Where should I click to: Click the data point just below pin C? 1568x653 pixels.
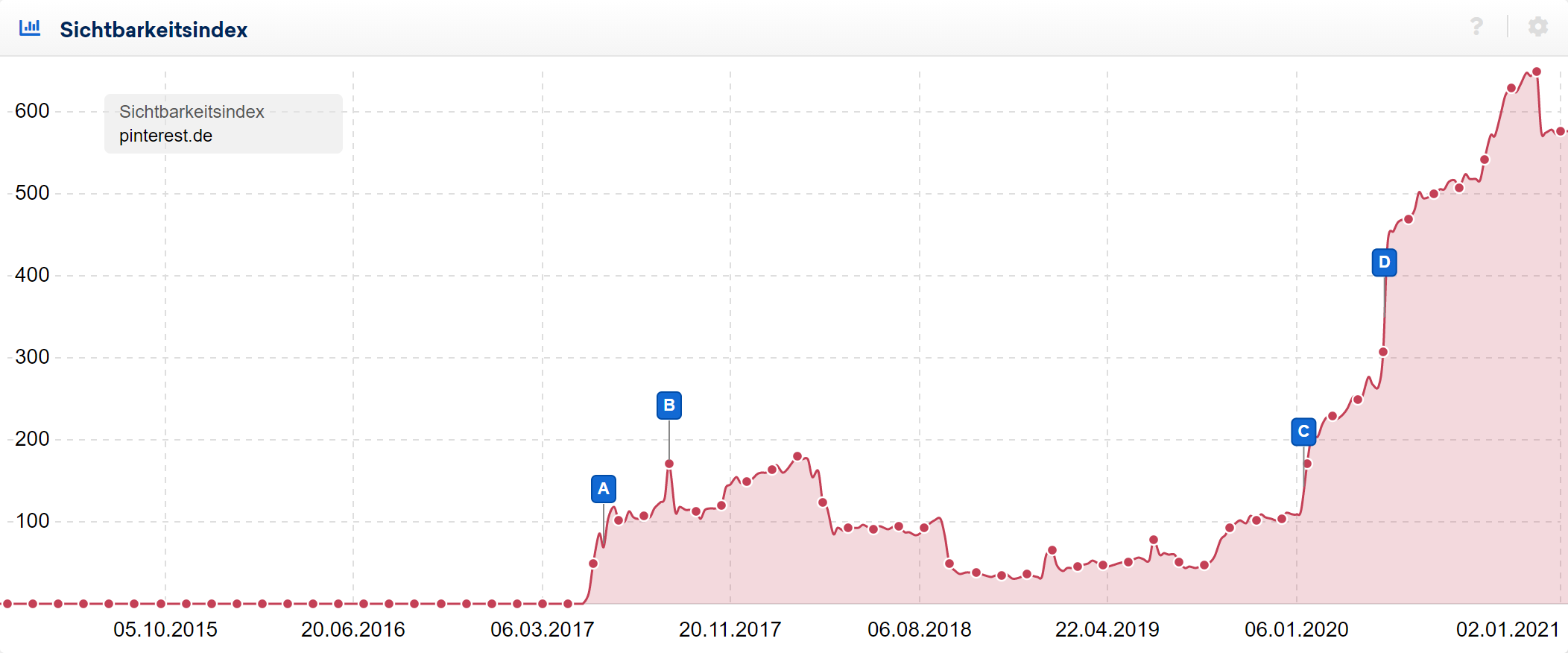(1307, 464)
